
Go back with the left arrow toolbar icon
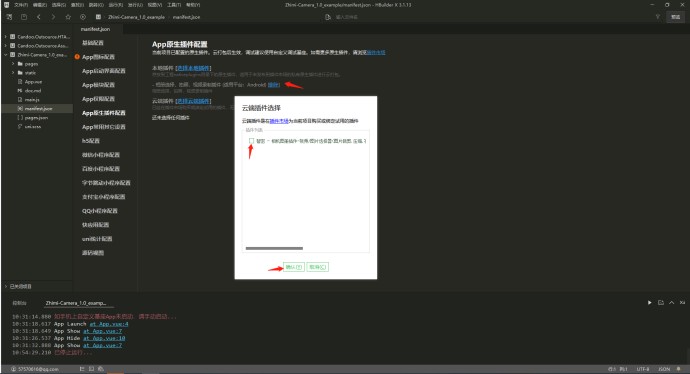[x=39, y=17]
